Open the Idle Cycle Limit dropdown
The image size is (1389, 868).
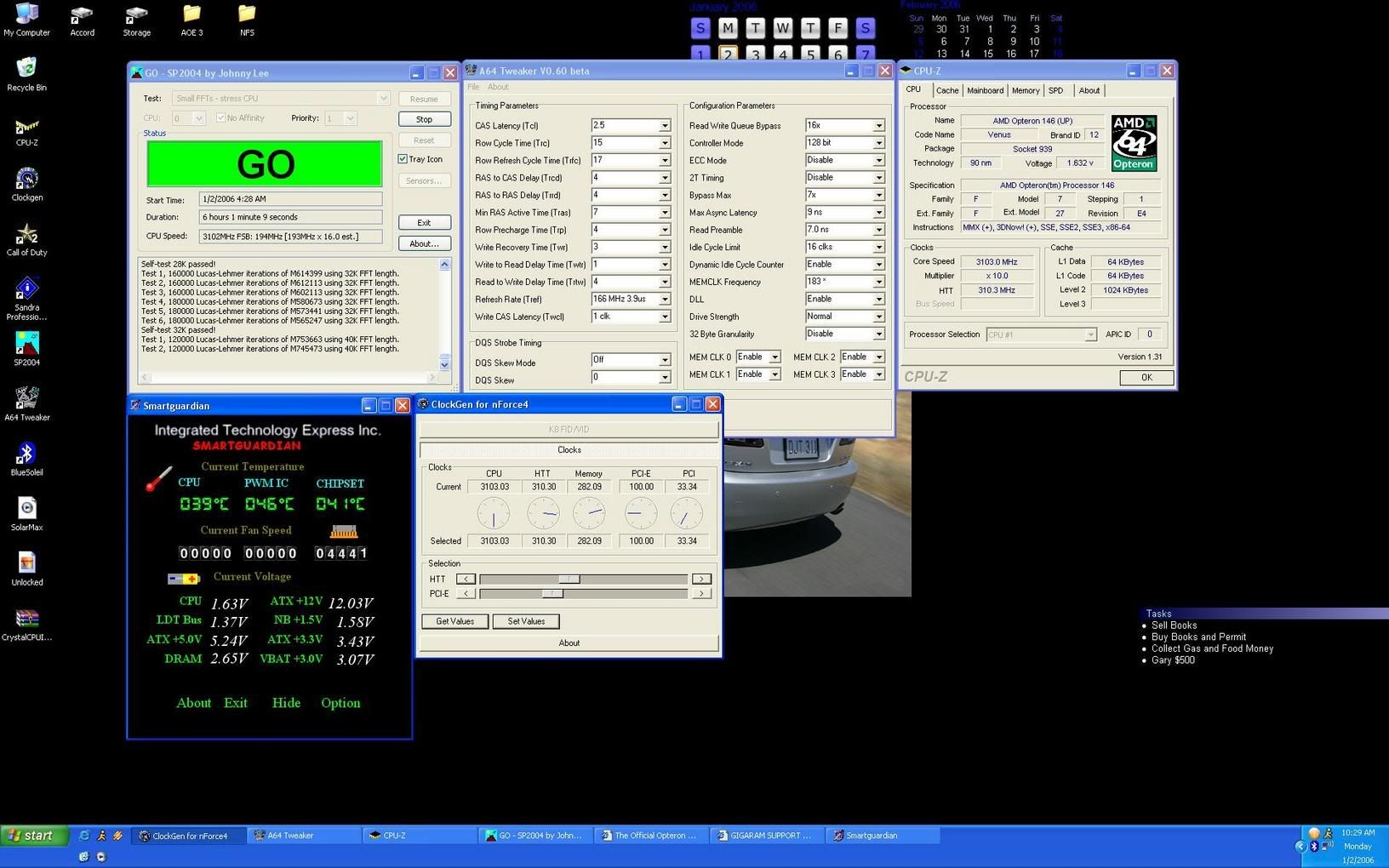coord(878,248)
